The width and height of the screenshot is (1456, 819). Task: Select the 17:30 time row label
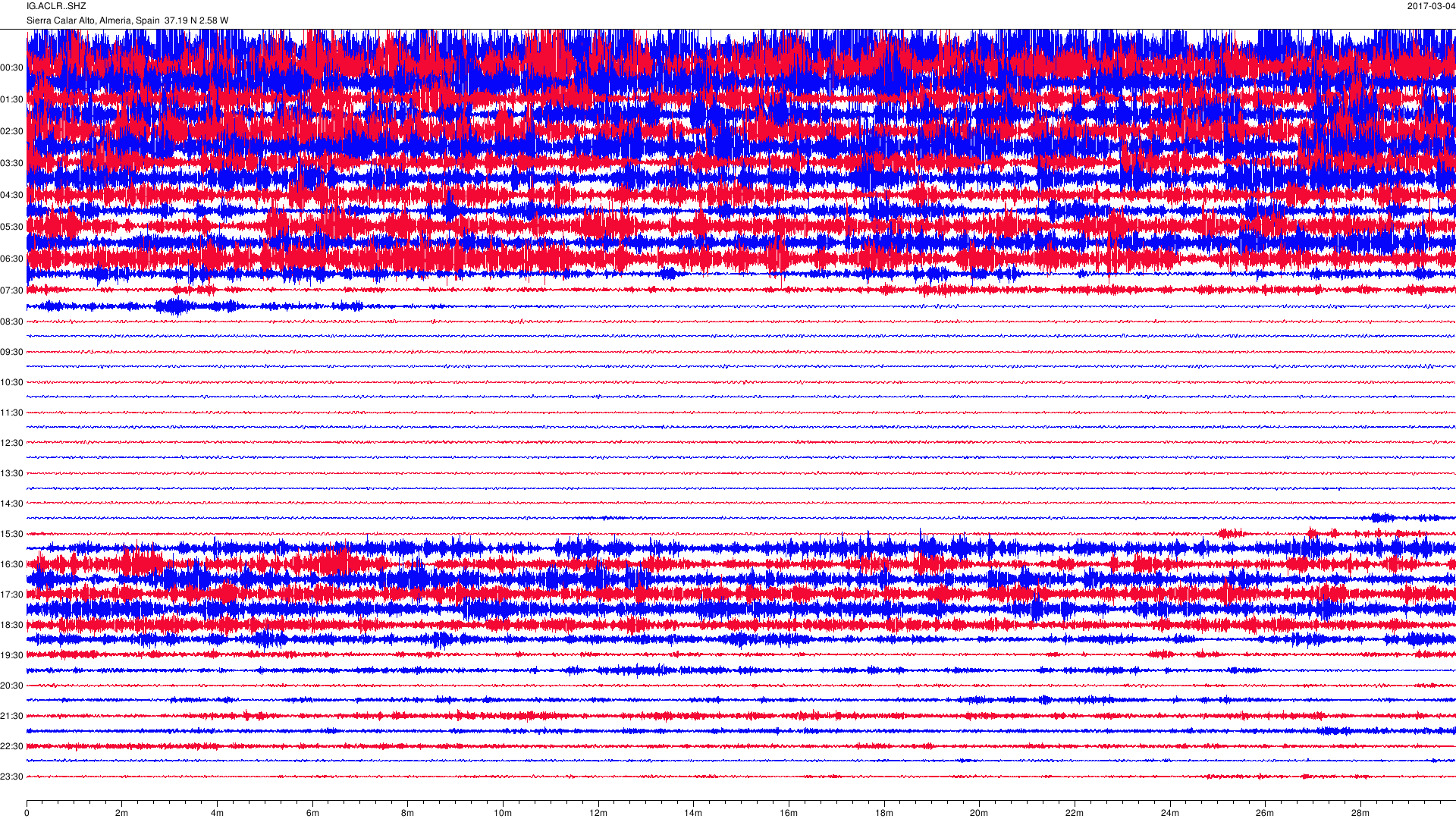point(12,595)
